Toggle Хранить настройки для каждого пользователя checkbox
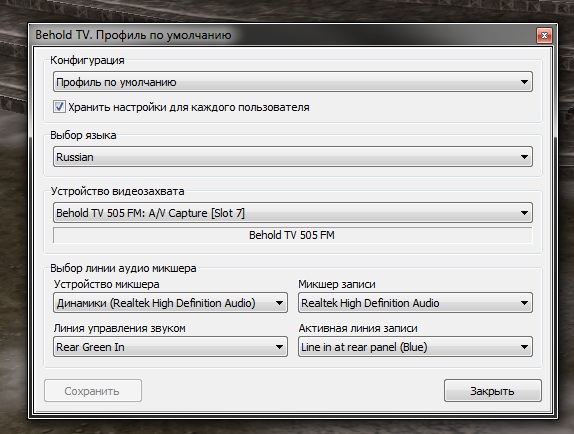 [59, 107]
